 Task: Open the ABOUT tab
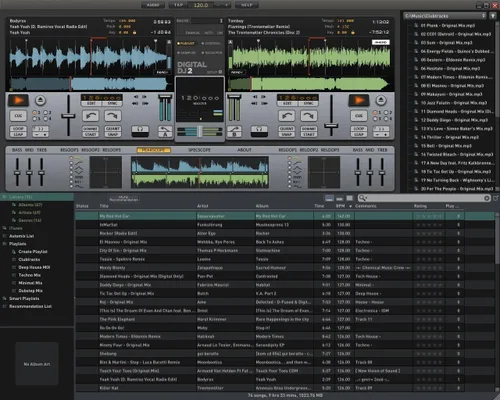[x=244, y=150]
